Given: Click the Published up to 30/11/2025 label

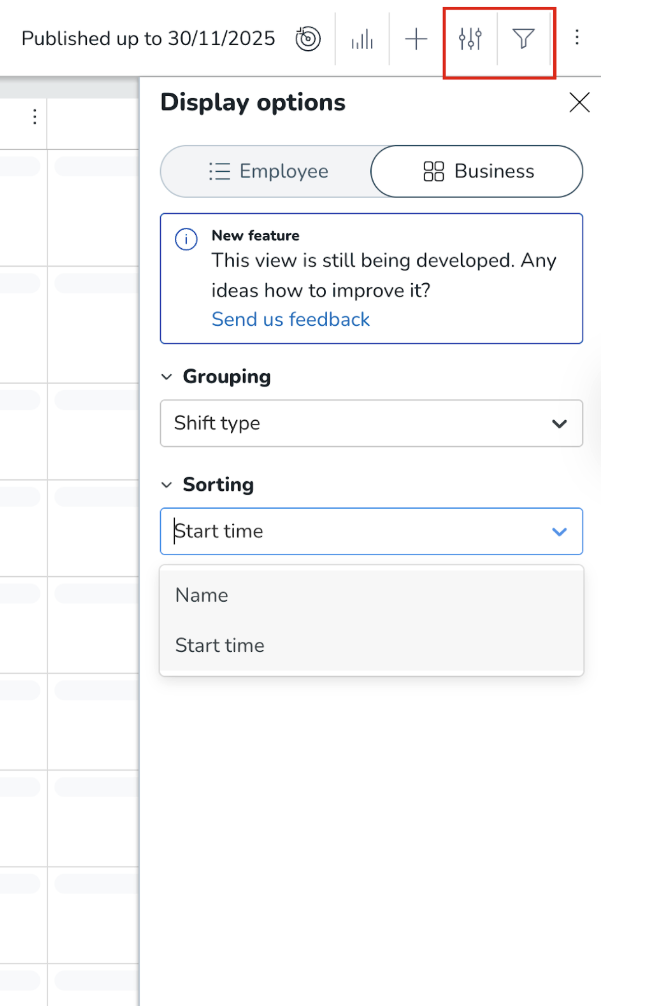Looking at the screenshot, I should (x=148, y=39).
